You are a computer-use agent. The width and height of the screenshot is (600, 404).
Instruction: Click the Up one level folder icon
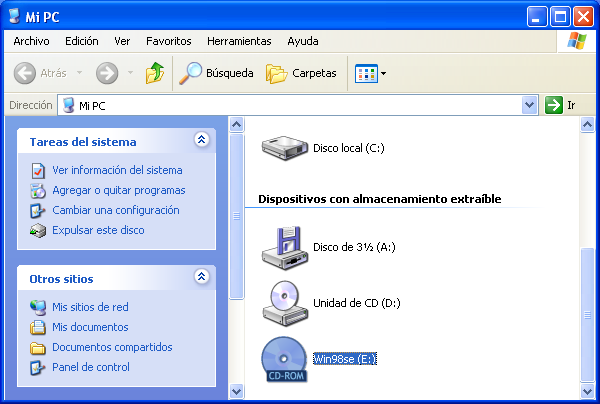(x=154, y=73)
